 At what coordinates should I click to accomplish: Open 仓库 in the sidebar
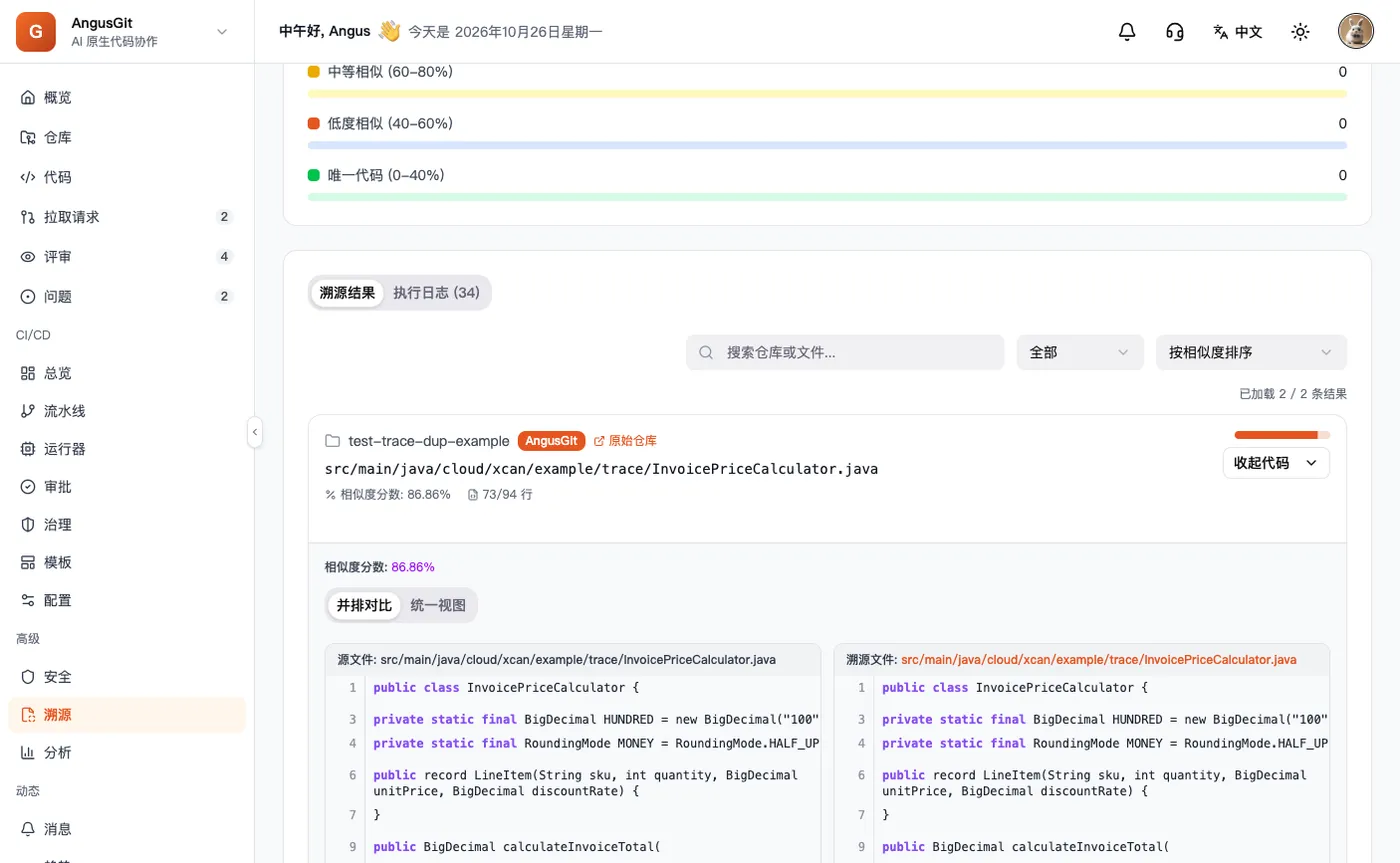point(127,137)
